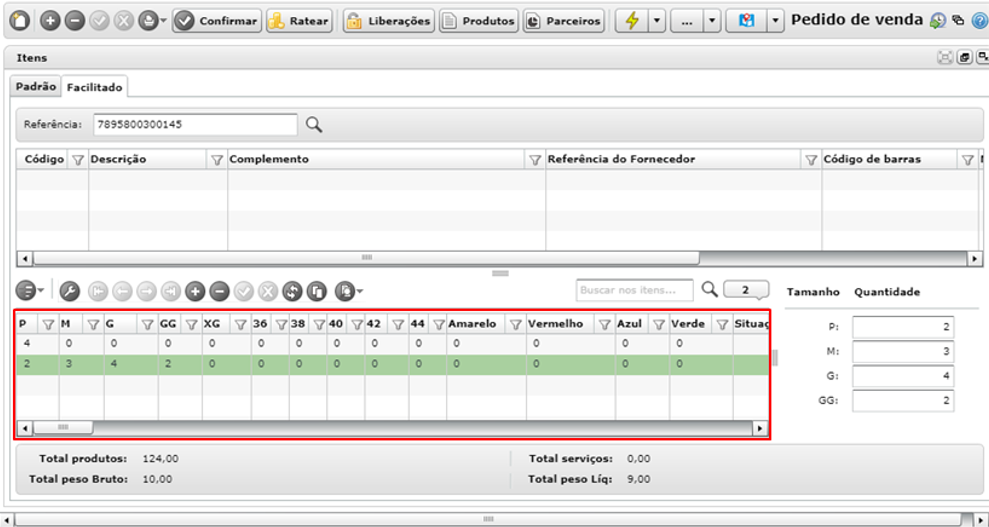Image resolution: width=989 pixels, height=527 pixels.
Task: Open filter for Referência do Fornecedor column
Action: [x=811, y=160]
